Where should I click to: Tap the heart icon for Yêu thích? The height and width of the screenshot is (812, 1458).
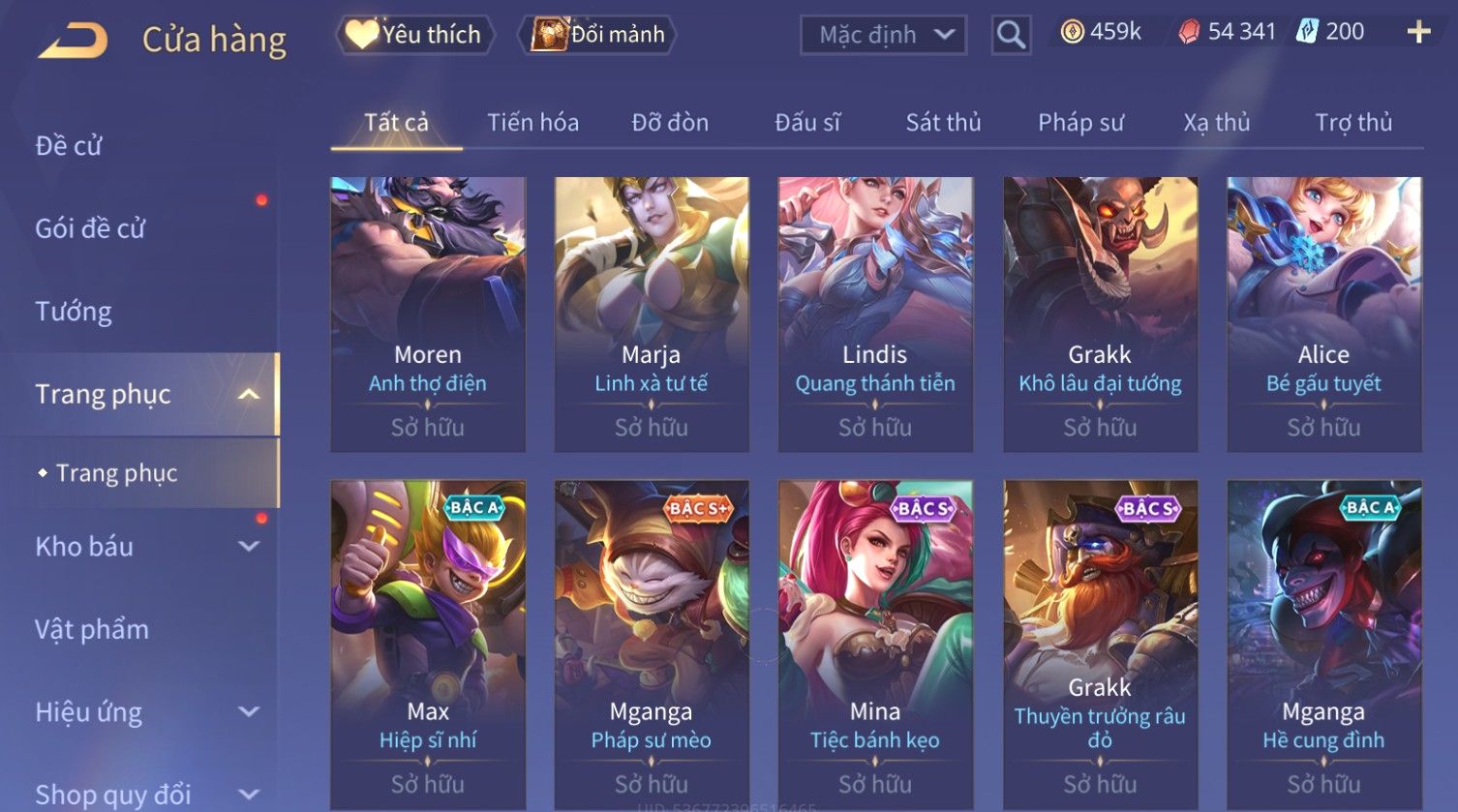click(x=362, y=35)
